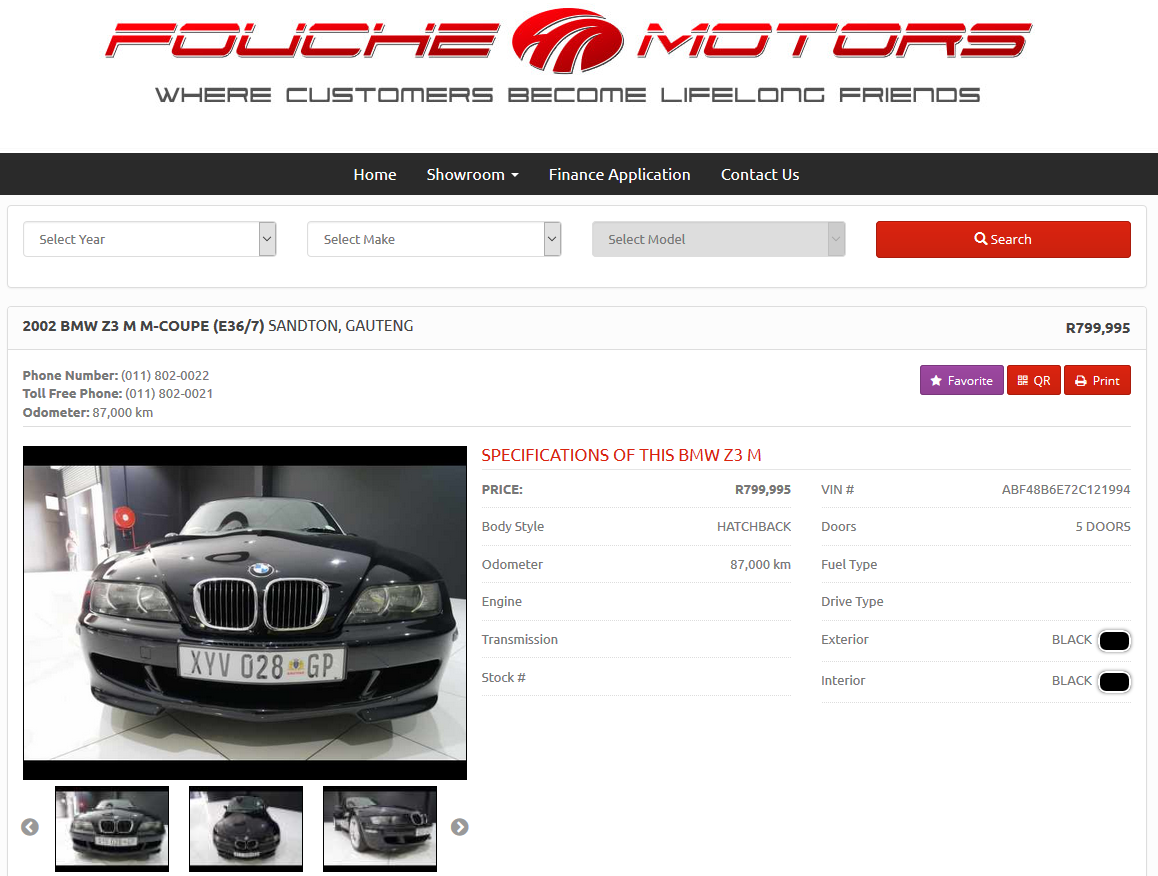Select the second thumbnail showing top view

(x=246, y=828)
